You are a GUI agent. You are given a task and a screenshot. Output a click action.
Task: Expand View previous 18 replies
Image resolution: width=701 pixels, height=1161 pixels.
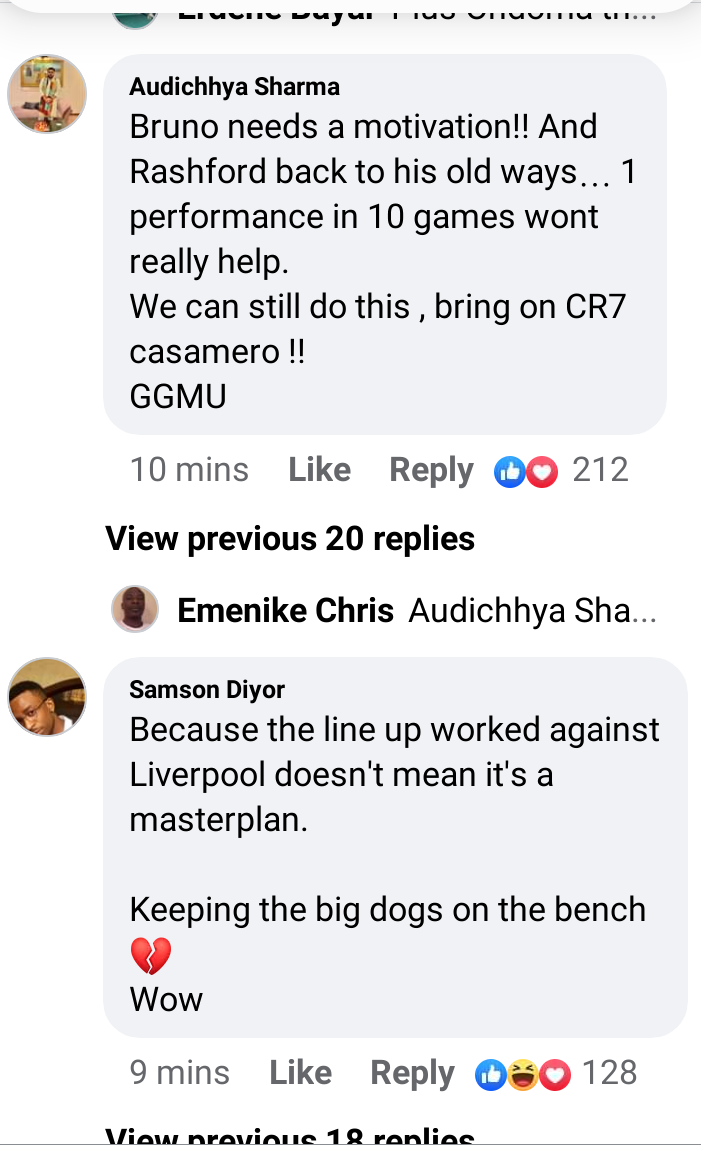290,1137
